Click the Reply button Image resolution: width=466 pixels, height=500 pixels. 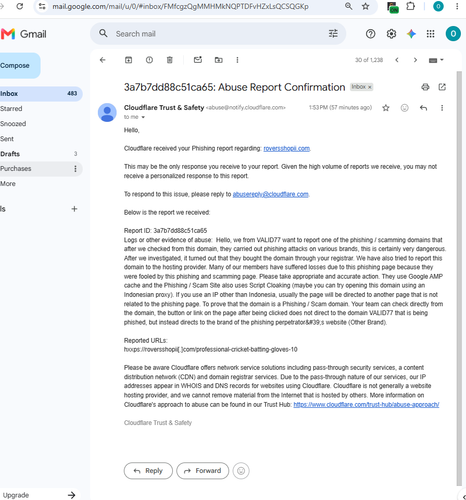pyautogui.click(x=148, y=471)
